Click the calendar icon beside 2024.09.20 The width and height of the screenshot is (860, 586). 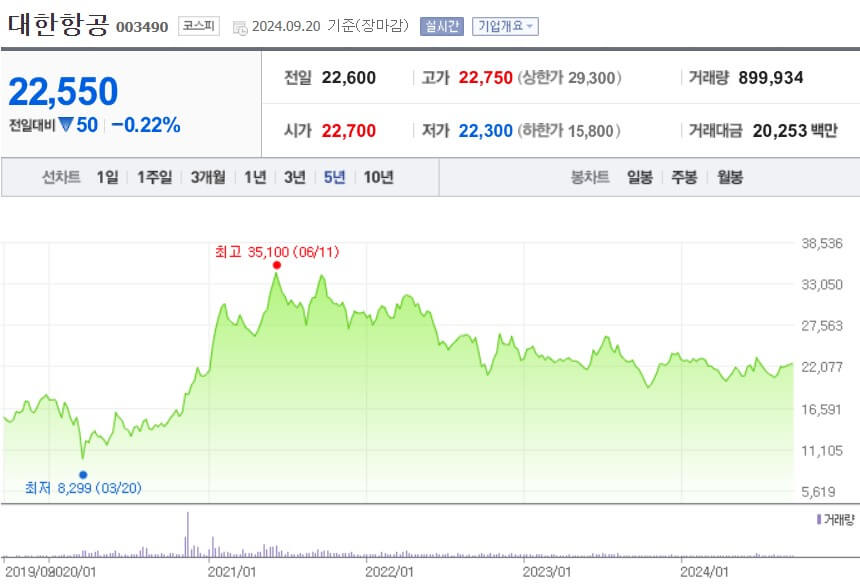point(240,27)
